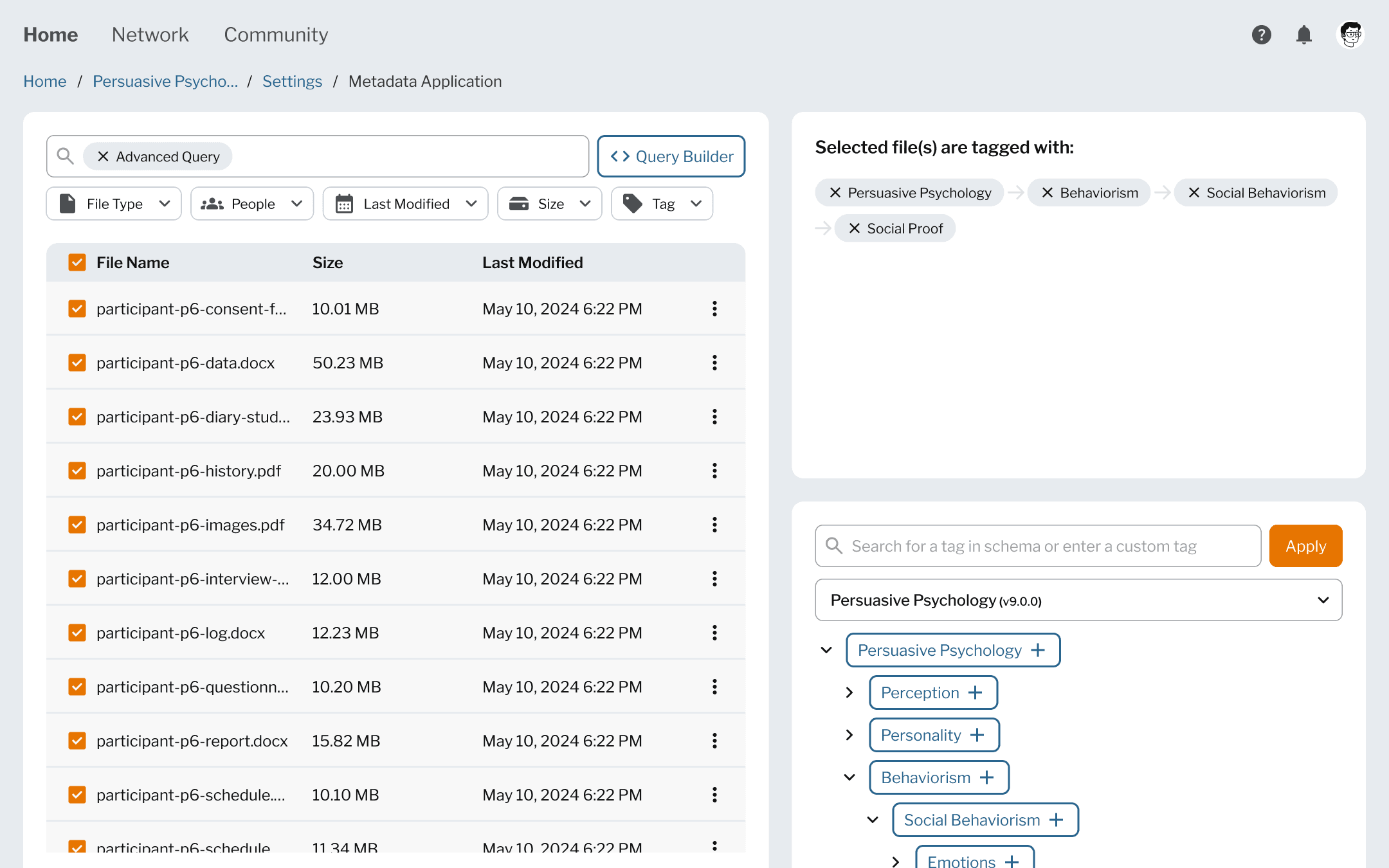Open options menu for participant-p6-report.docx
The width and height of the screenshot is (1389, 868).
714,741
